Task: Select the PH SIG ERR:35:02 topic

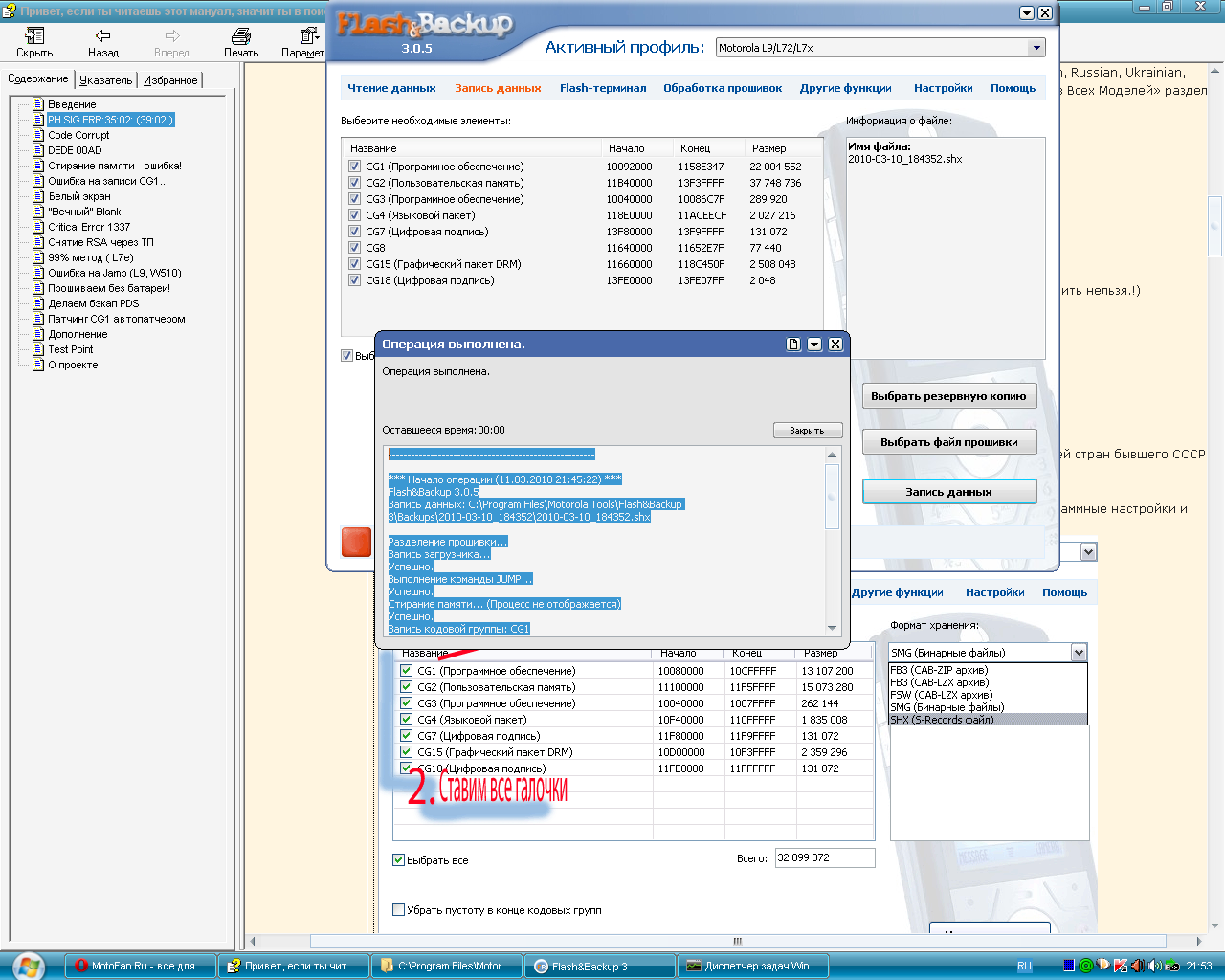Action: coord(110,120)
